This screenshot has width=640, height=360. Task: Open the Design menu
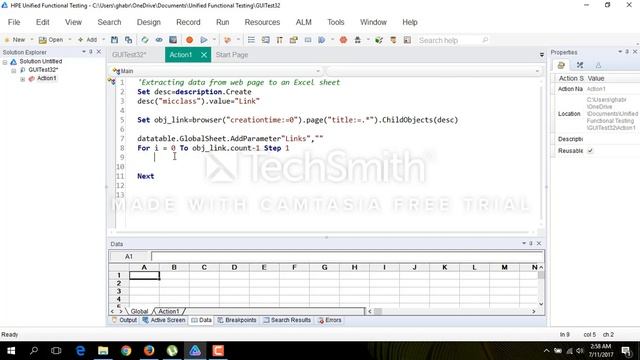[x=149, y=22]
